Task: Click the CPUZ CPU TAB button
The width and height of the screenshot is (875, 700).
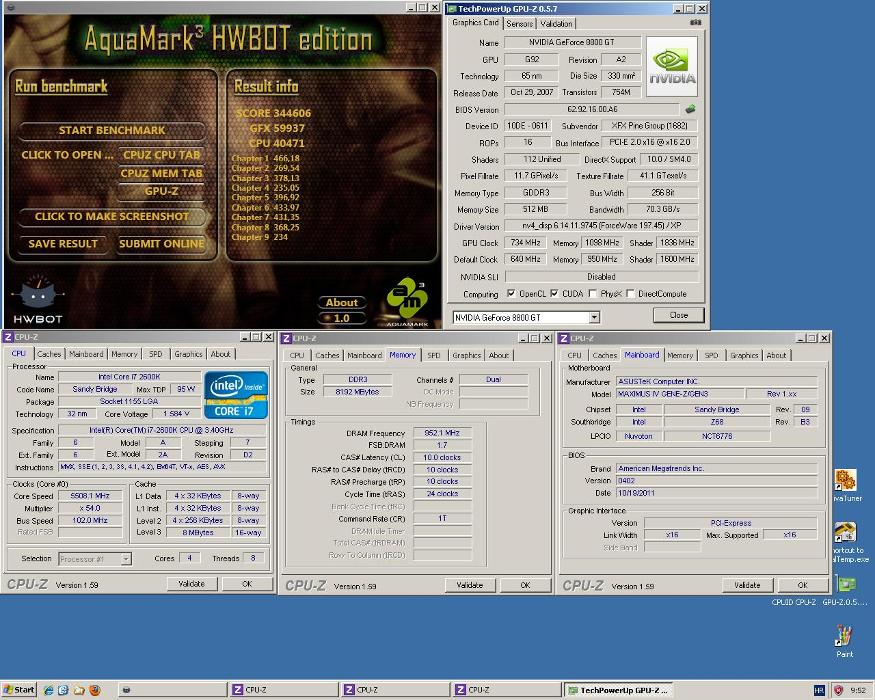Action: coord(161,155)
